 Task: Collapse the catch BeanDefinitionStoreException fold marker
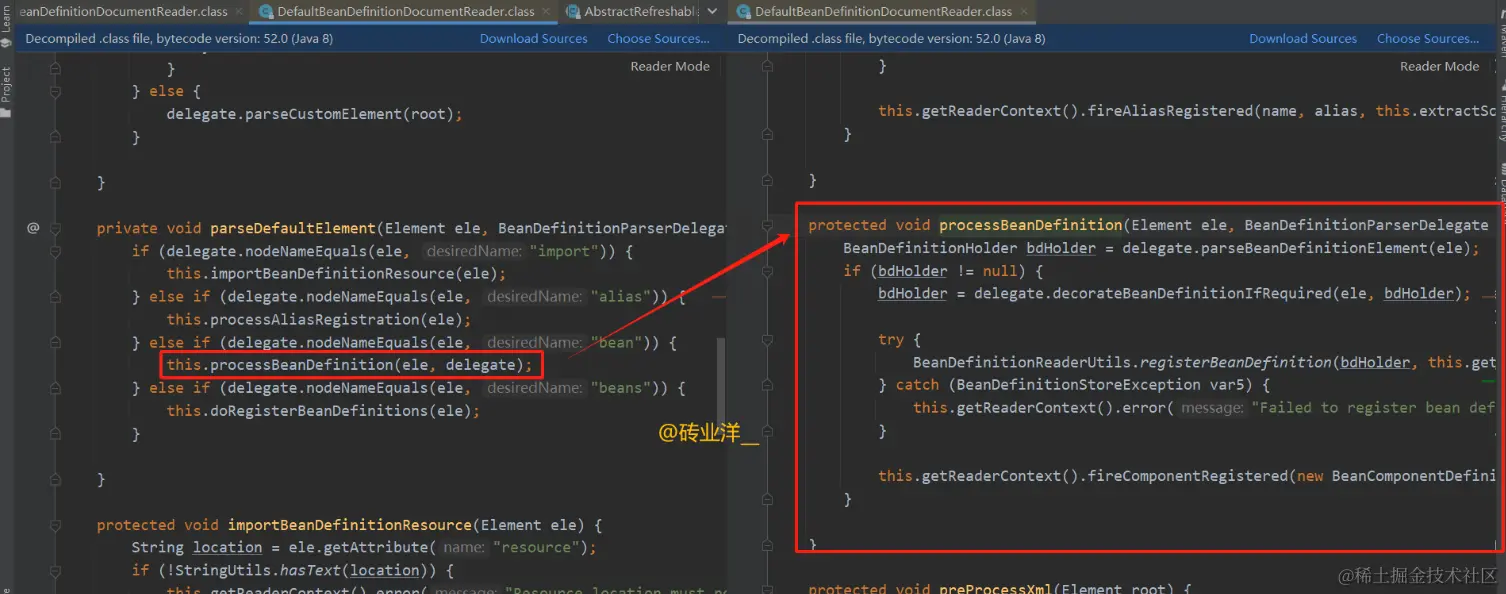click(x=767, y=385)
